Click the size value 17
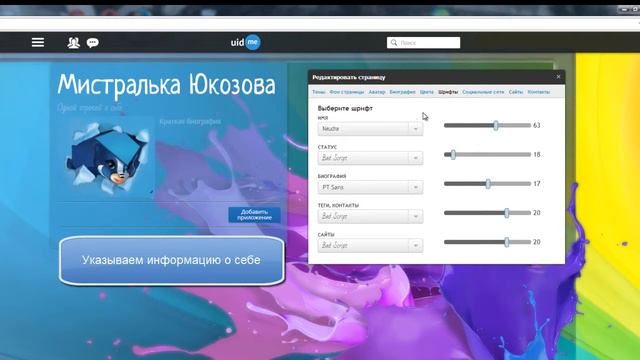Screen dimensions: 640x360 (537, 184)
